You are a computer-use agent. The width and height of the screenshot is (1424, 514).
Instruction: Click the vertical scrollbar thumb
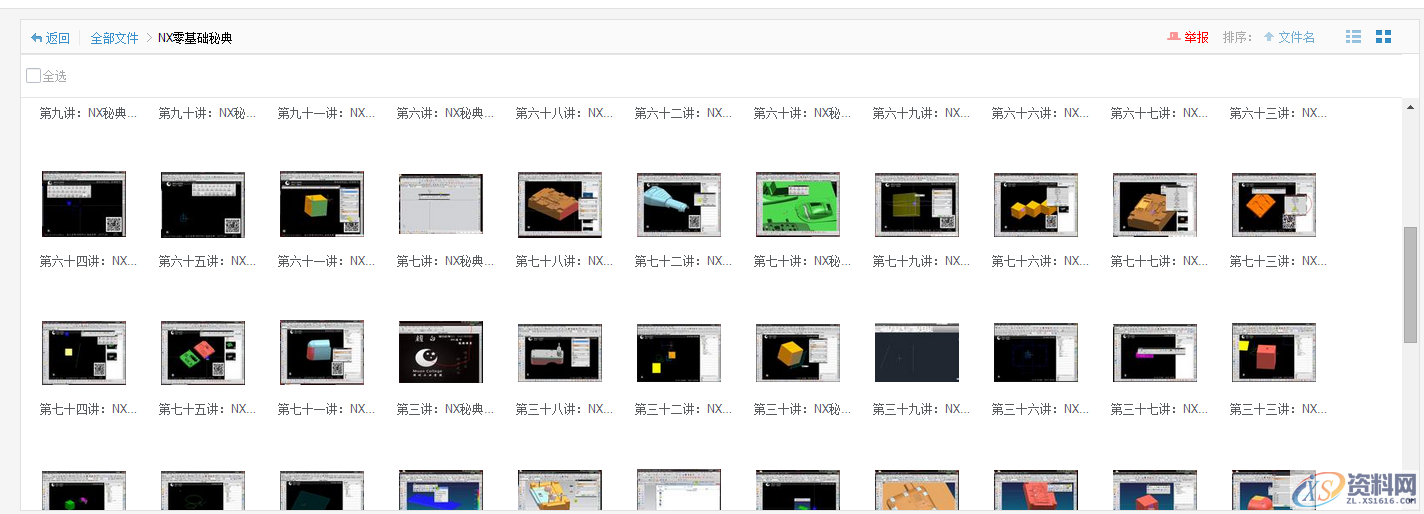(1410, 284)
